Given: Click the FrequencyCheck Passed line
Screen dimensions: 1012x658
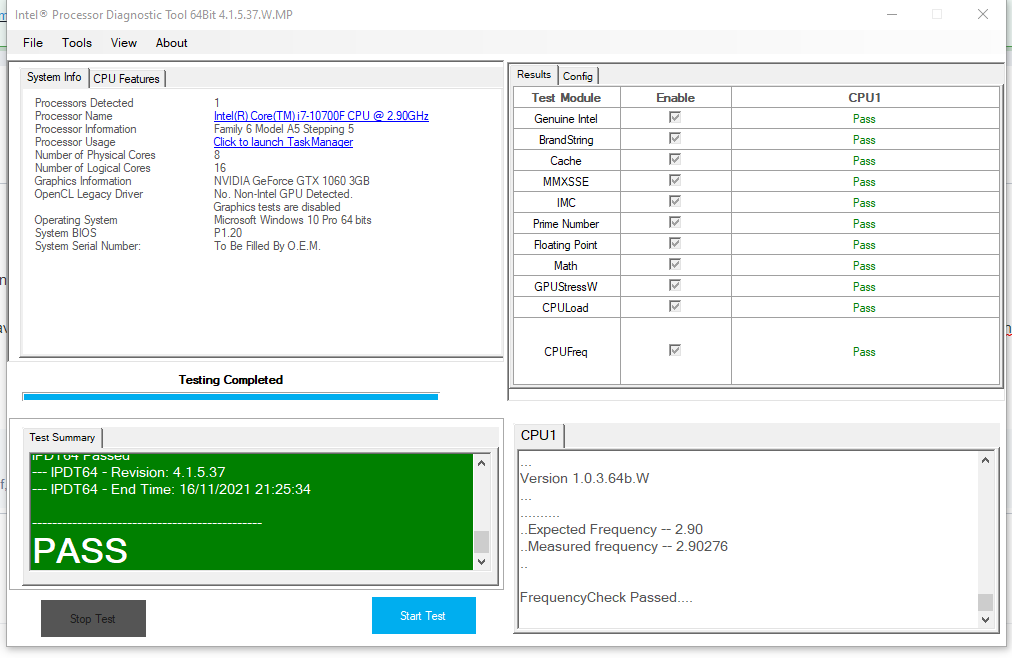Looking at the screenshot, I should (x=606, y=597).
